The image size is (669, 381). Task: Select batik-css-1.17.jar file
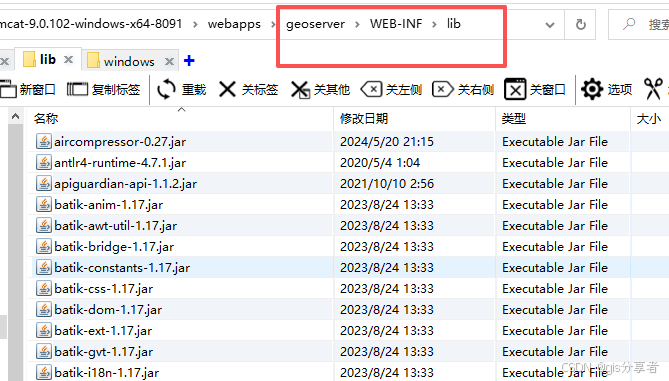[103, 289]
